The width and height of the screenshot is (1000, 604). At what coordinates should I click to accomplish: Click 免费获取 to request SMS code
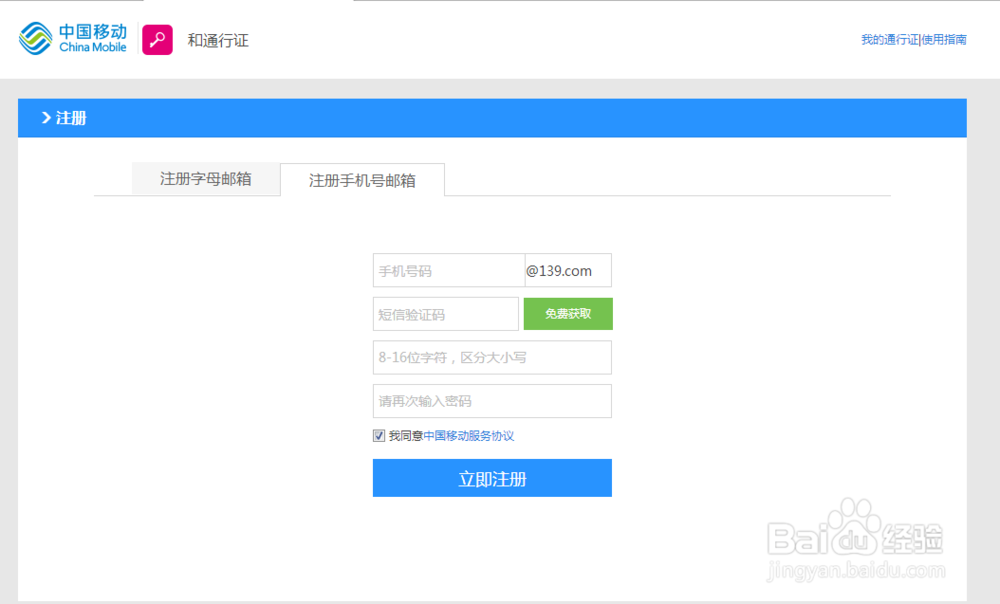point(568,313)
